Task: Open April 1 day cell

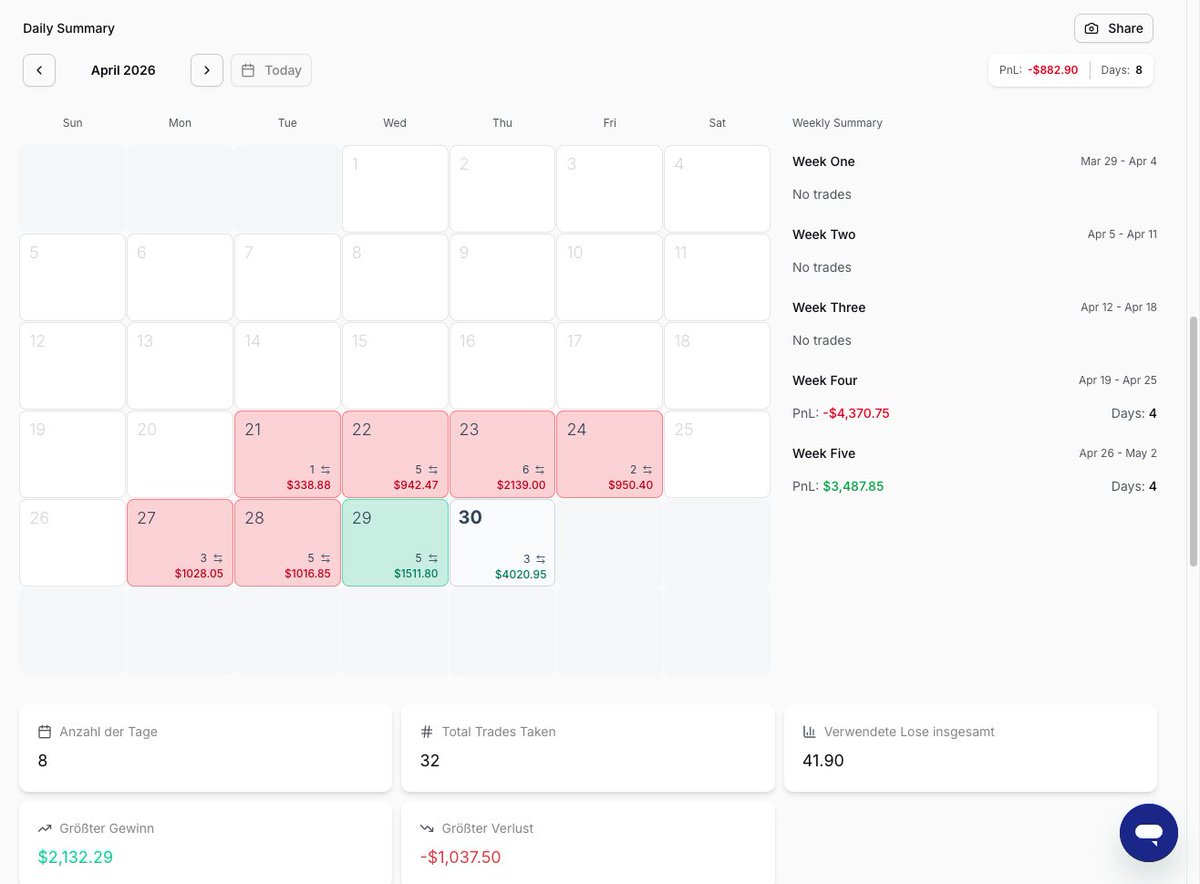Action: (x=395, y=189)
